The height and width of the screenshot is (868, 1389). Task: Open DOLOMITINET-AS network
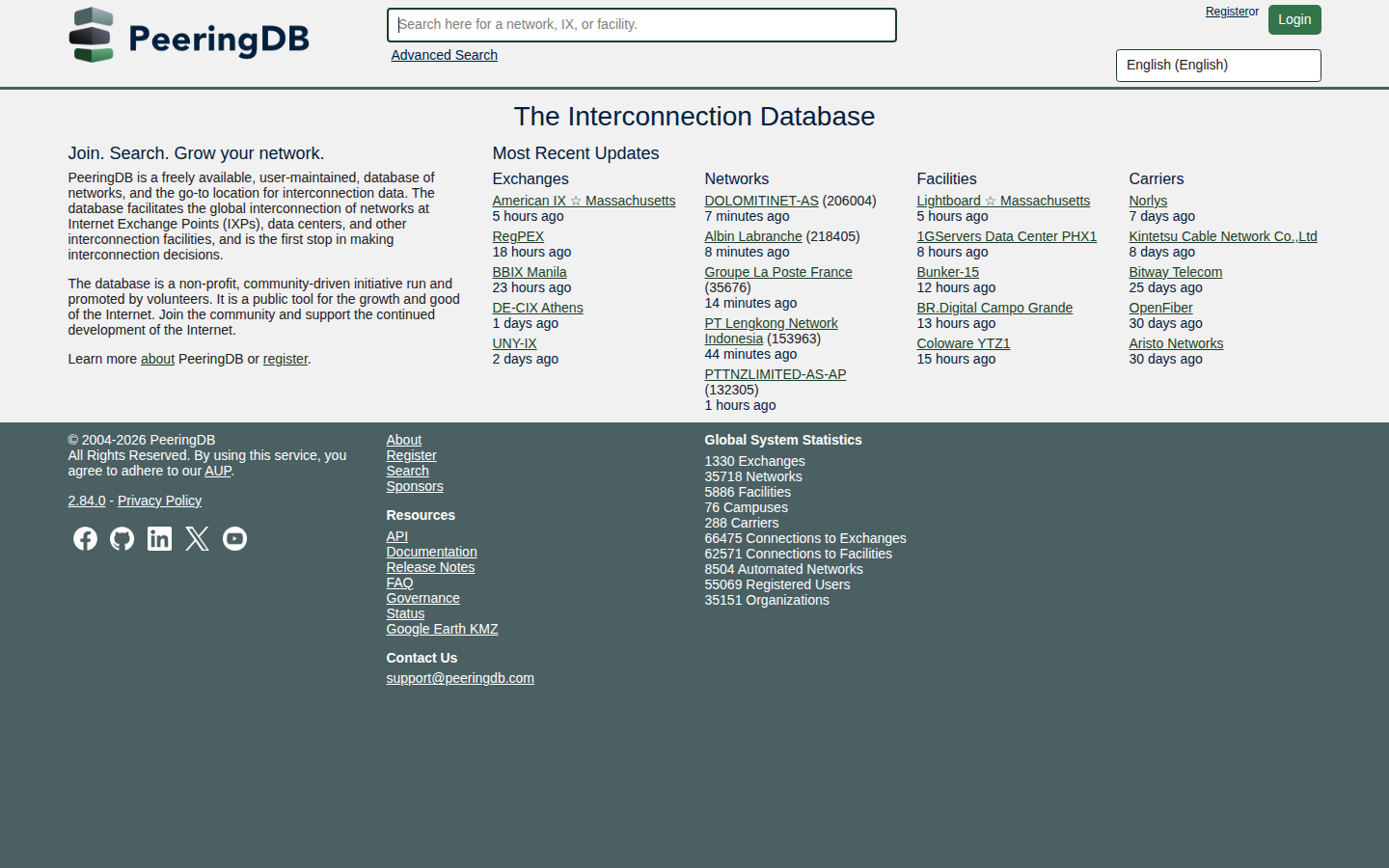click(x=761, y=201)
